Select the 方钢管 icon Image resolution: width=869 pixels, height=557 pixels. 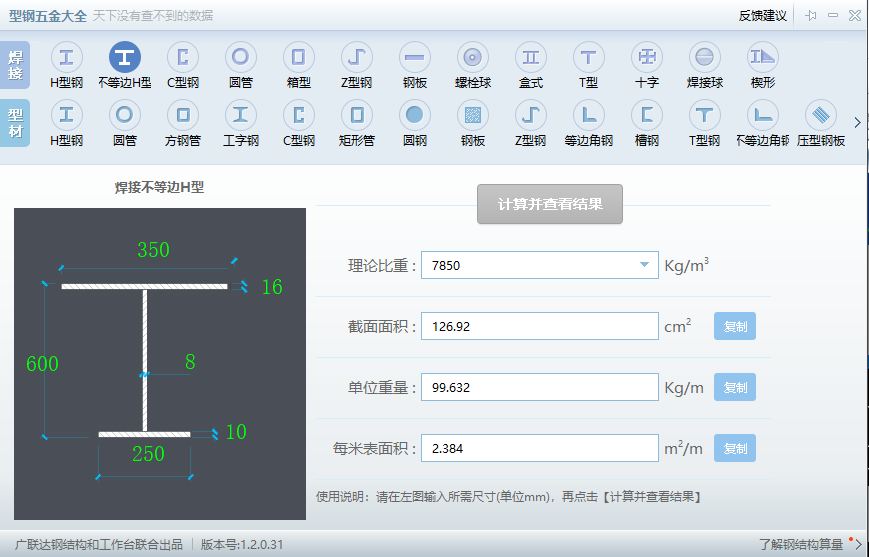click(182, 115)
